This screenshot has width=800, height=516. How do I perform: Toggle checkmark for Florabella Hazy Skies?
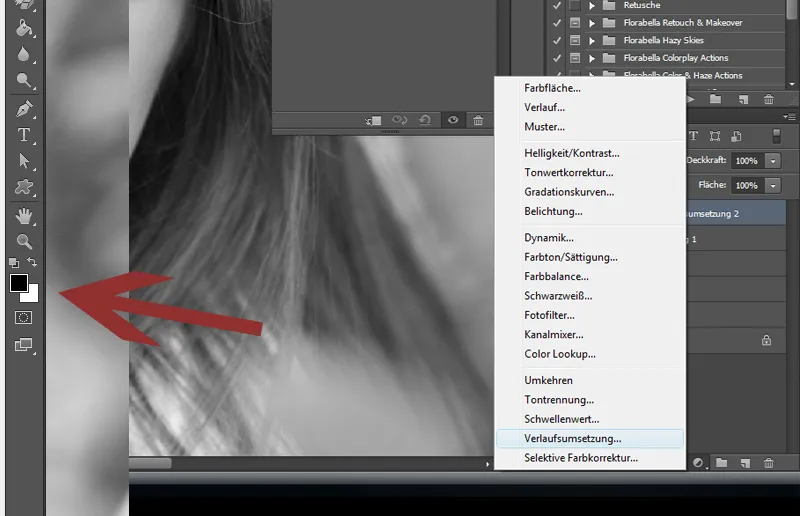click(x=557, y=40)
